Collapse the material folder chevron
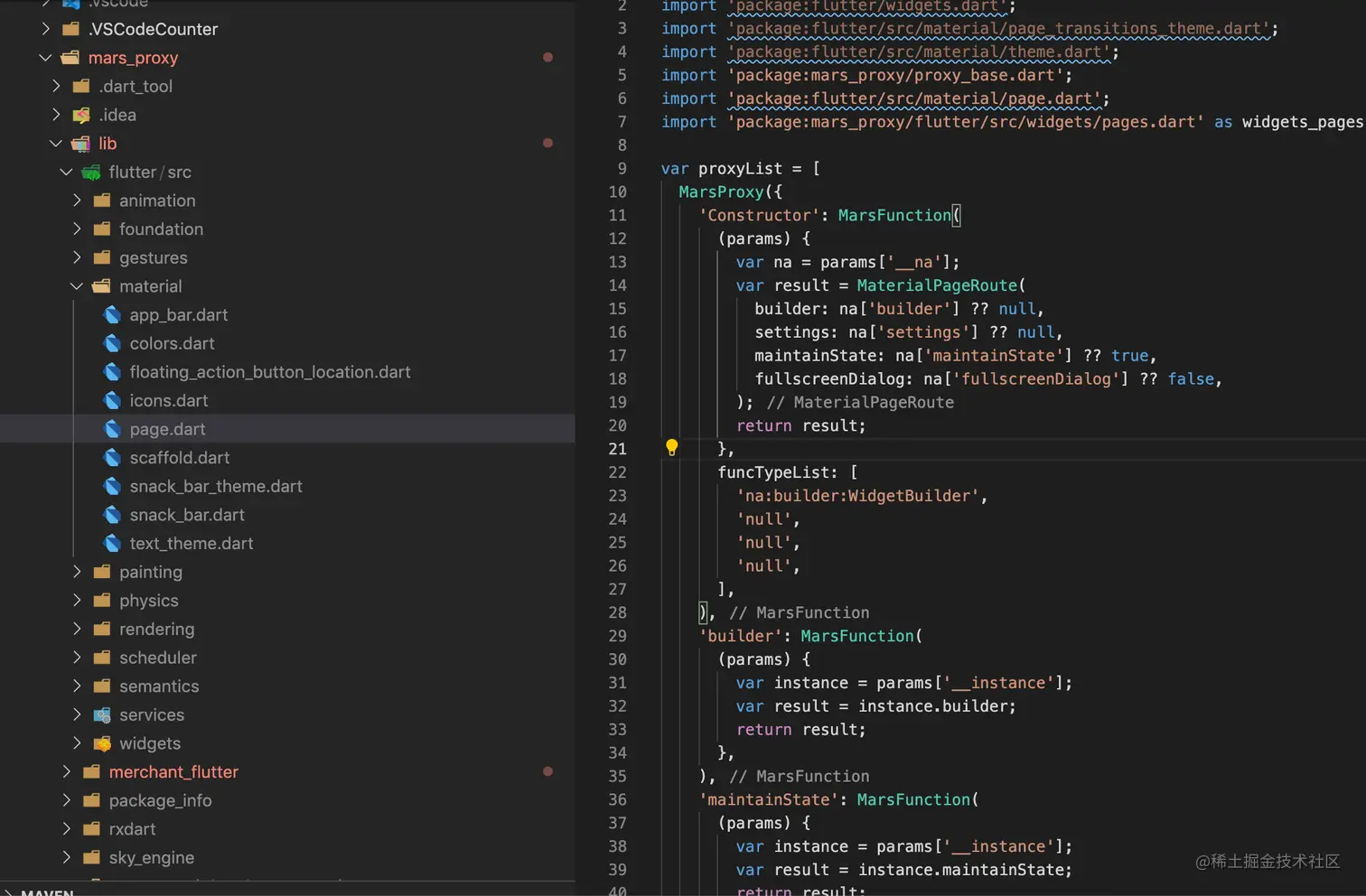Image resolution: width=1366 pixels, height=896 pixels. pyautogui.click(x=77, y=286)
